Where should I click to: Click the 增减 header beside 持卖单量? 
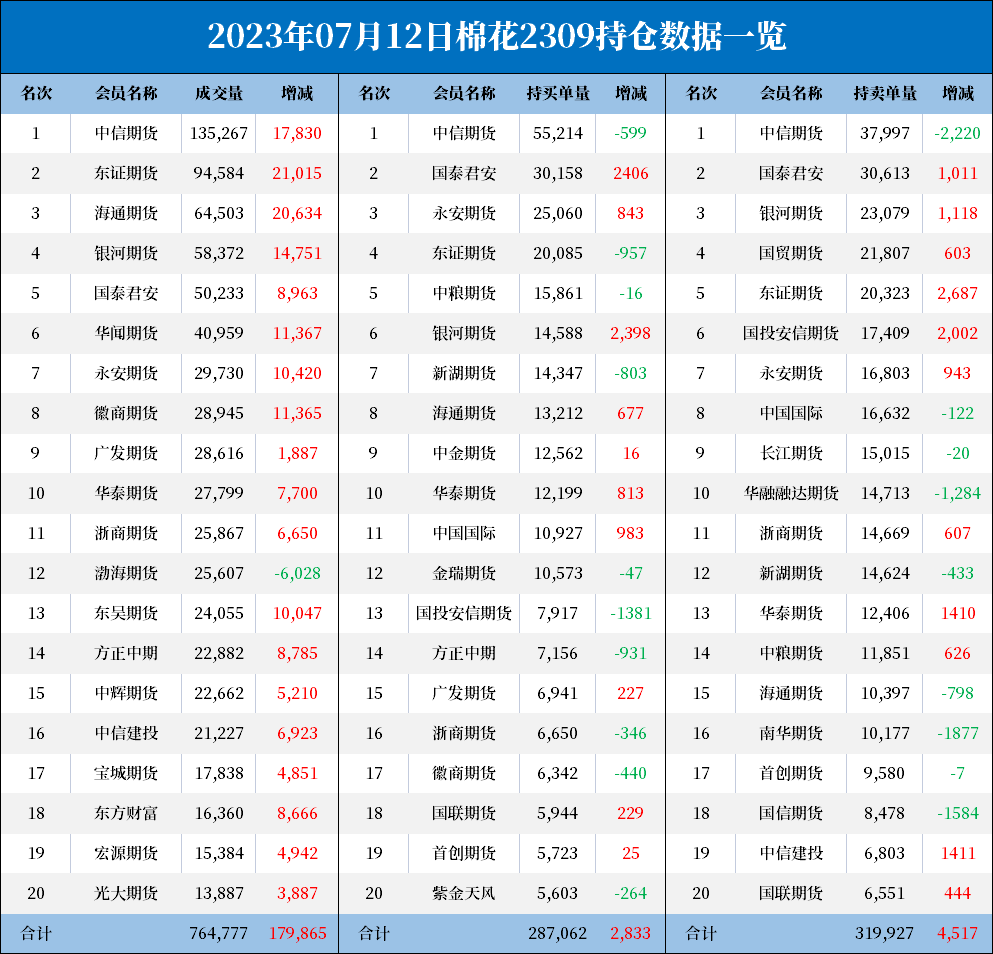958,94
